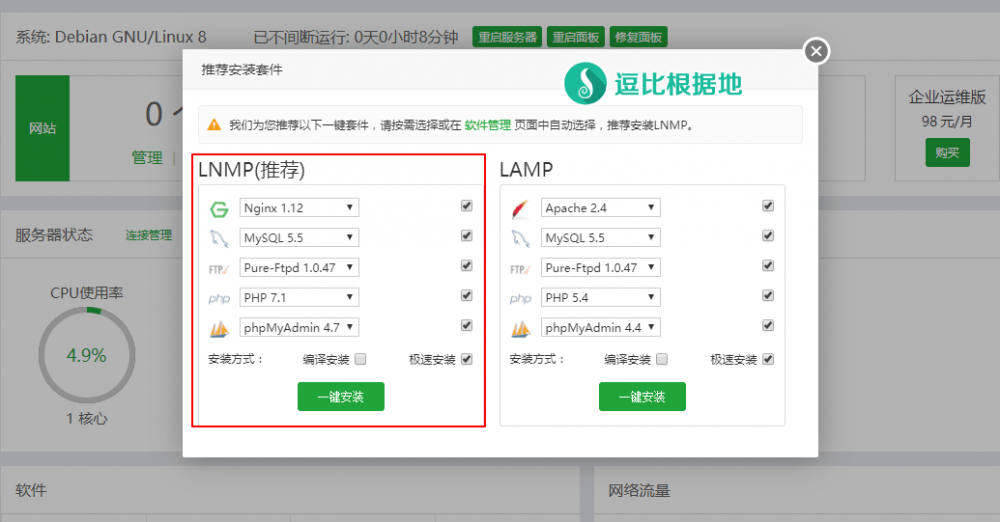The width and height of the screenshot is (1000, 522).
Task: Uncheck the Nginx 1.12 checkbox
Action: coord(466,206)
